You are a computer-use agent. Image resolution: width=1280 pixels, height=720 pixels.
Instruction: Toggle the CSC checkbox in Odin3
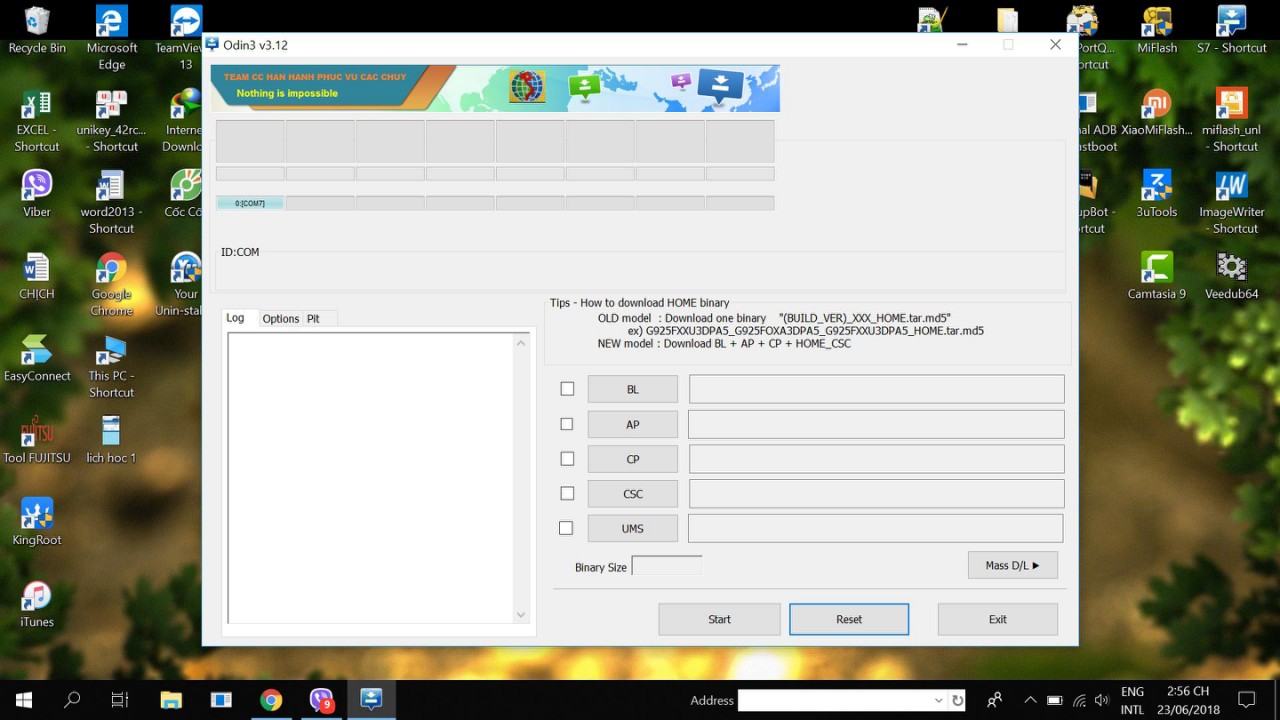pos(567,493)
